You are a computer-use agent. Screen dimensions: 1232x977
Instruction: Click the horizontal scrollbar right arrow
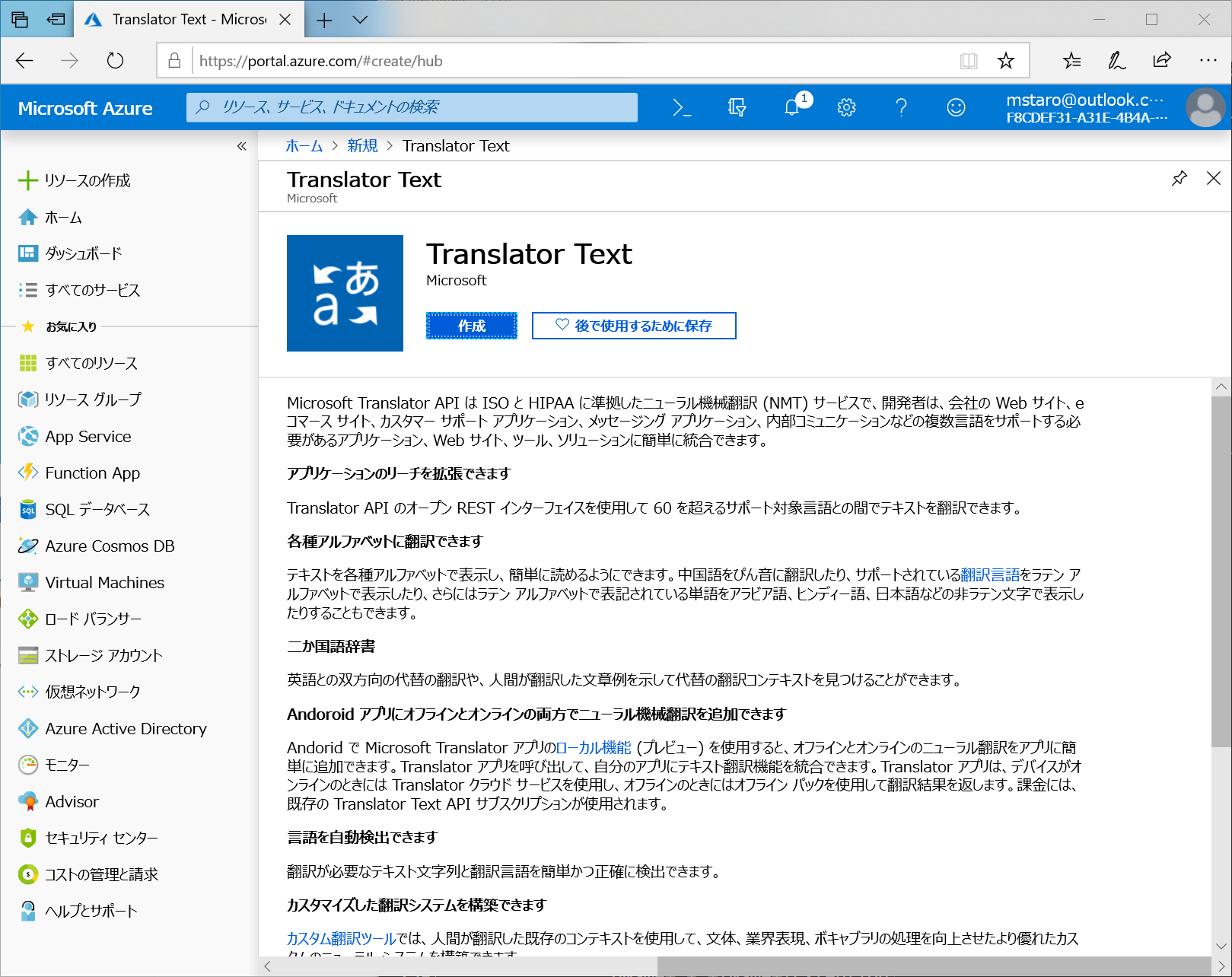[x=1221, y=966]
